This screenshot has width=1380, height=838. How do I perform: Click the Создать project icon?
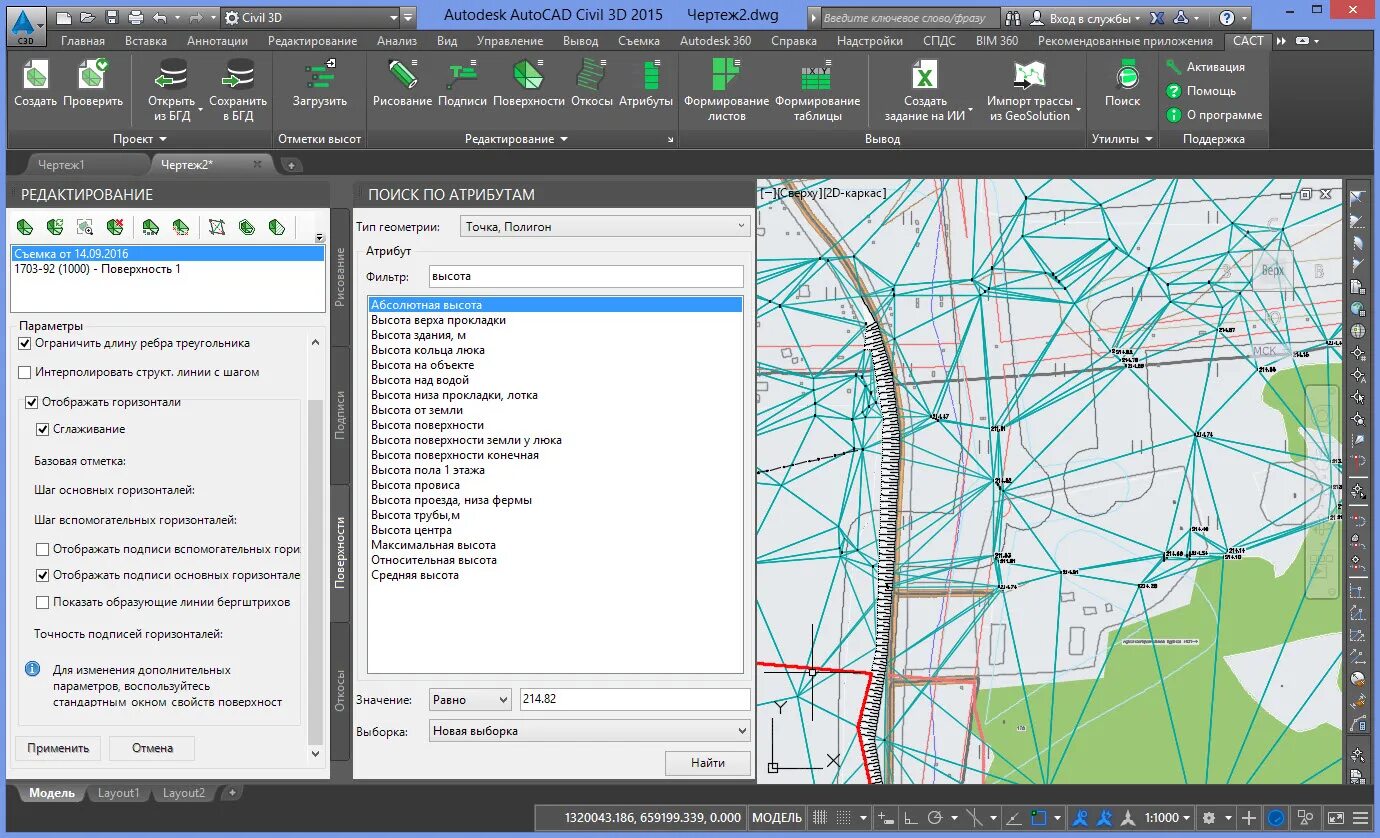[x=36, y=76]
